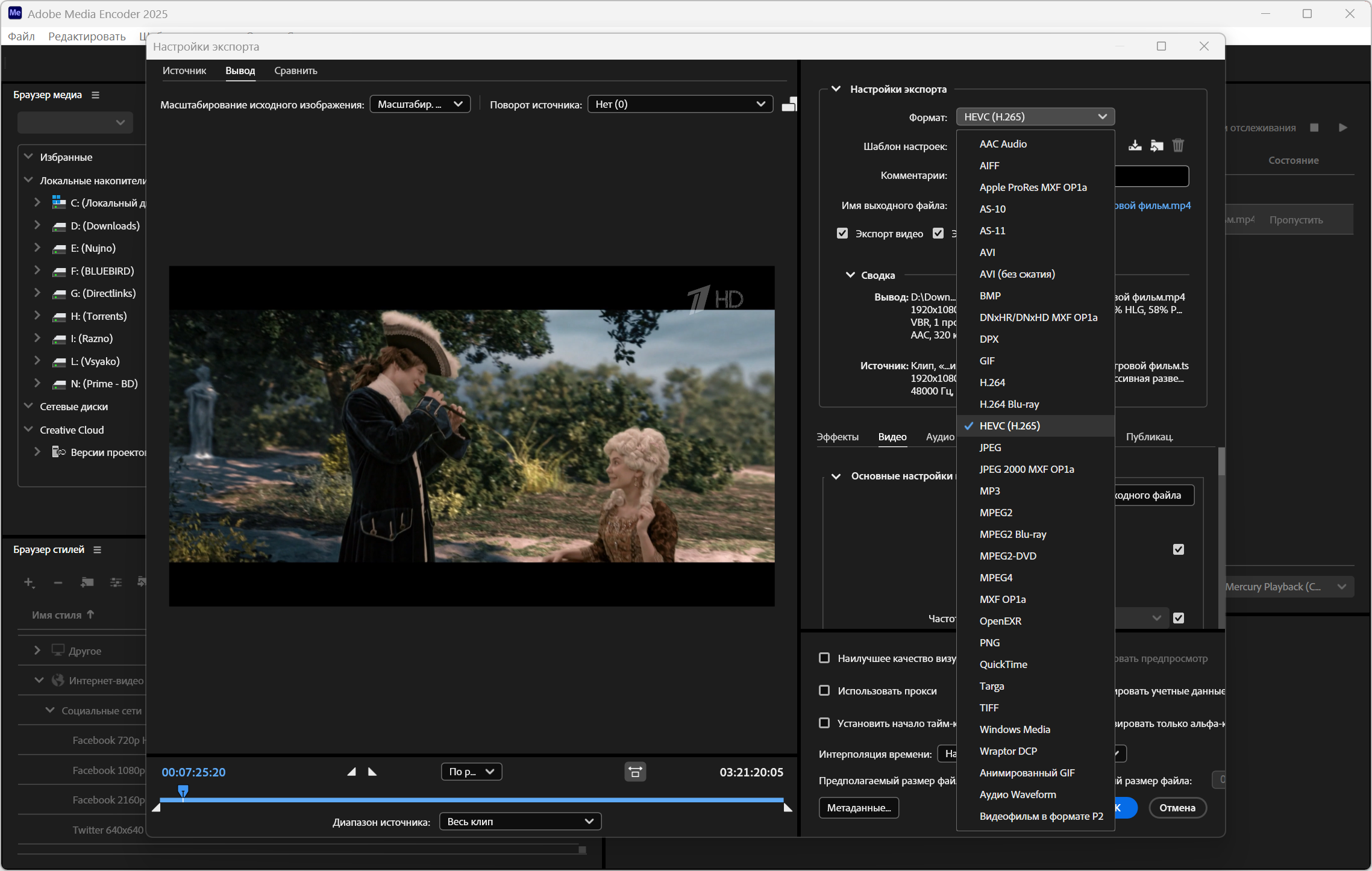This screenshot has width=1372, height=871.
Task: Open the Браузер медиа panel menu icon
Action: [x=95, y=95]
